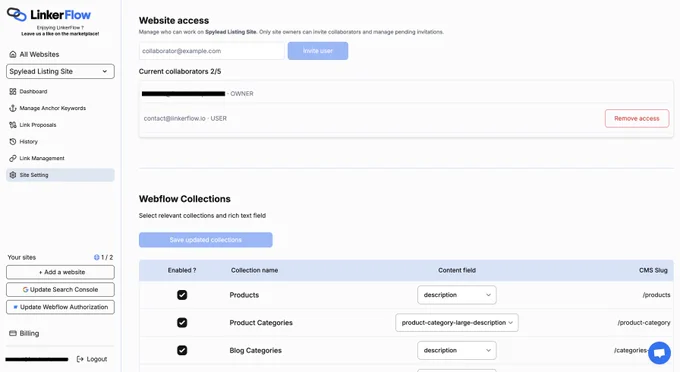Click the Billing card icon
The width and height of the screenshot is (680, 372).
tap(13, 333)
